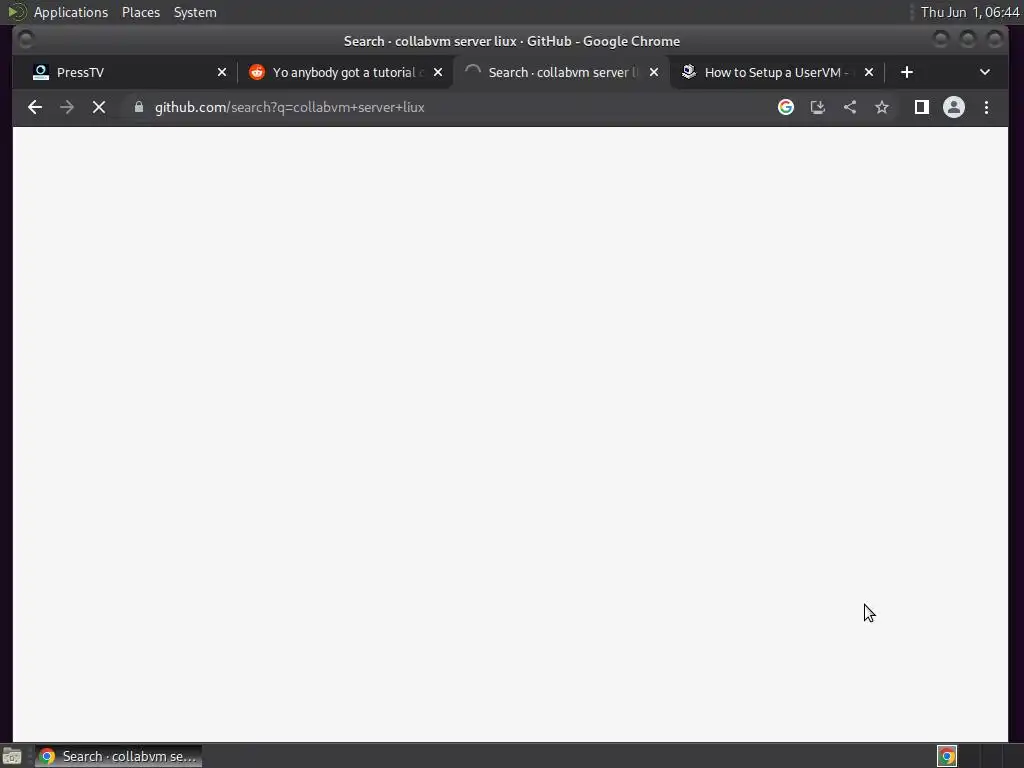Close the How to Setup a UserVM tab
The width and height of the screenshot is (1024, 768).
point(869,72)
